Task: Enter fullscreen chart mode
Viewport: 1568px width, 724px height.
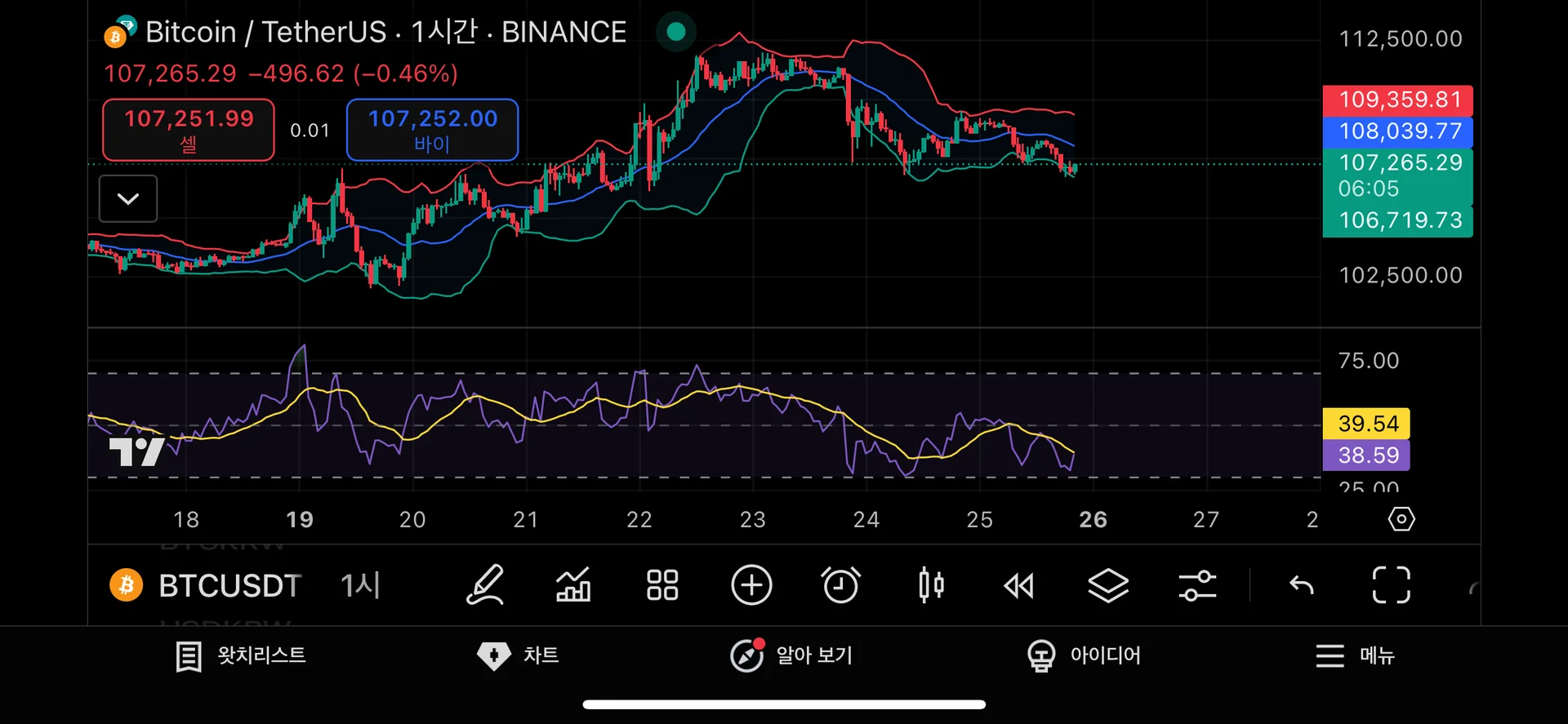Action: click(1391, 585)
